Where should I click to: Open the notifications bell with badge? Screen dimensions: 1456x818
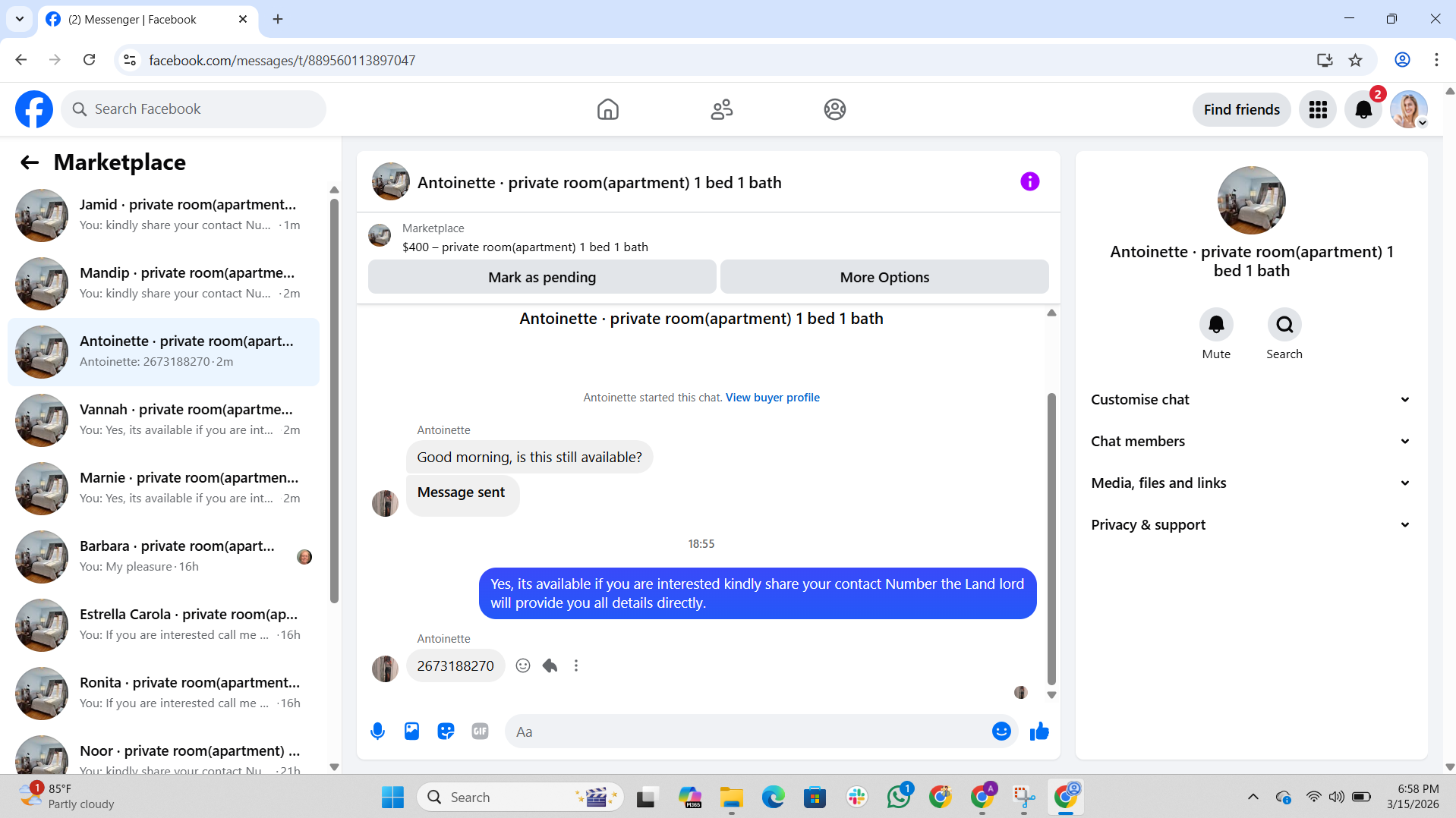(1363, 109)
